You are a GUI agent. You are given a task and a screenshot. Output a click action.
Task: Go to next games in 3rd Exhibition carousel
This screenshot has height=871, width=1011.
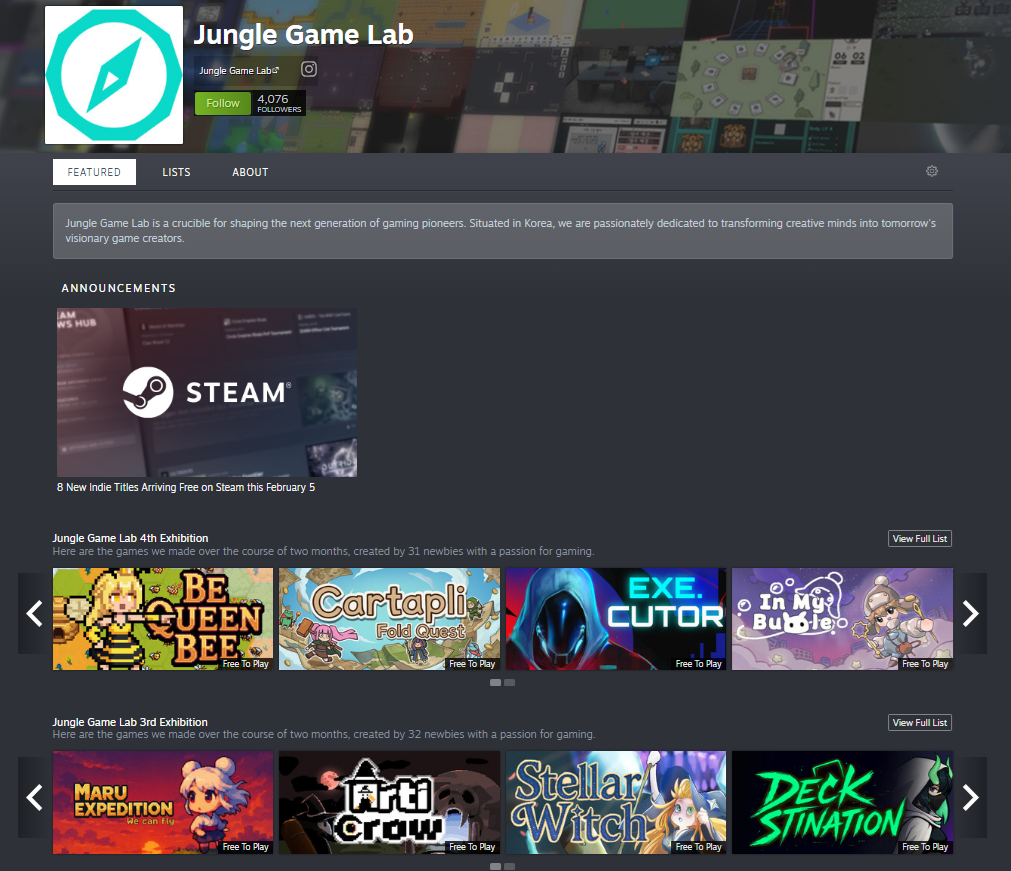tap(970, 798)
